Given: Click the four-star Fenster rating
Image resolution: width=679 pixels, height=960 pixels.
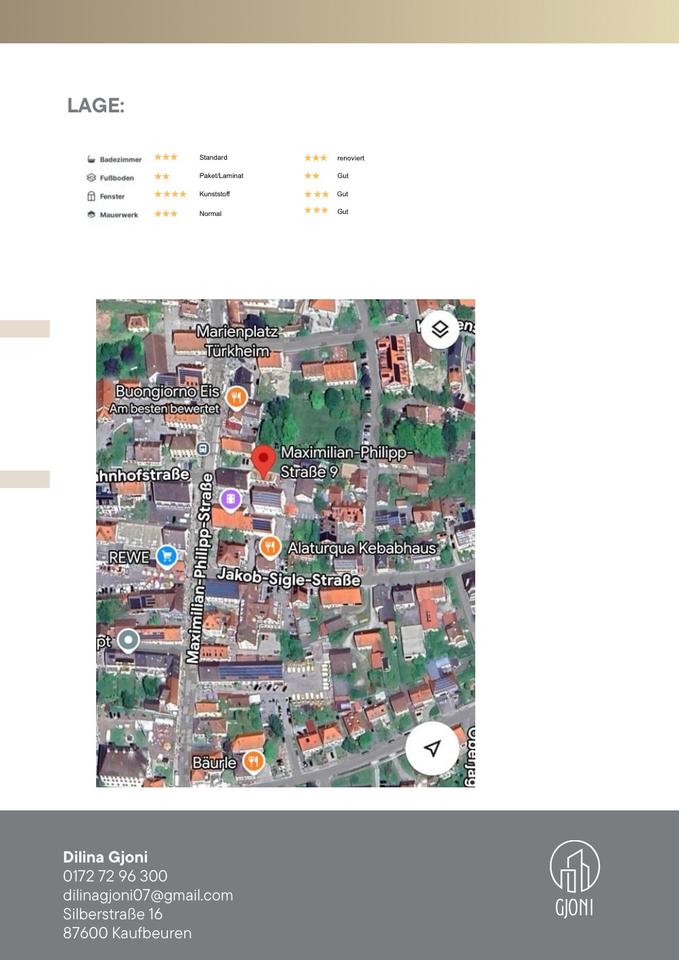Looking at the screenshot, I should tap(170, 194).
